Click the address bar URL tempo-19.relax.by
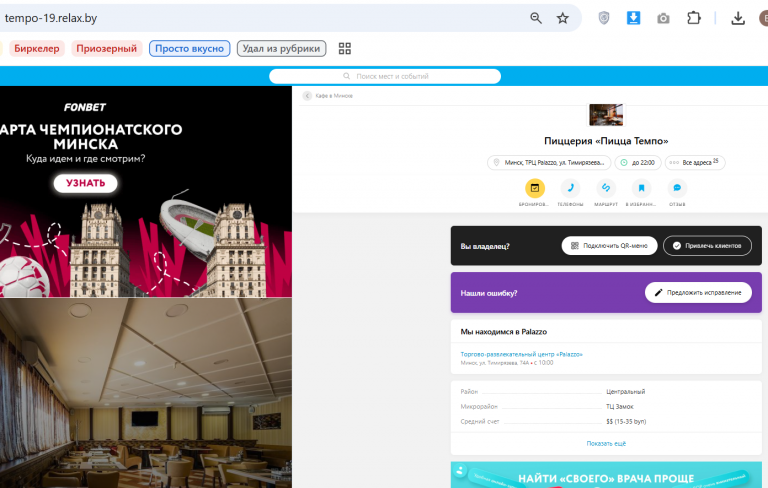 click(51, 19)
